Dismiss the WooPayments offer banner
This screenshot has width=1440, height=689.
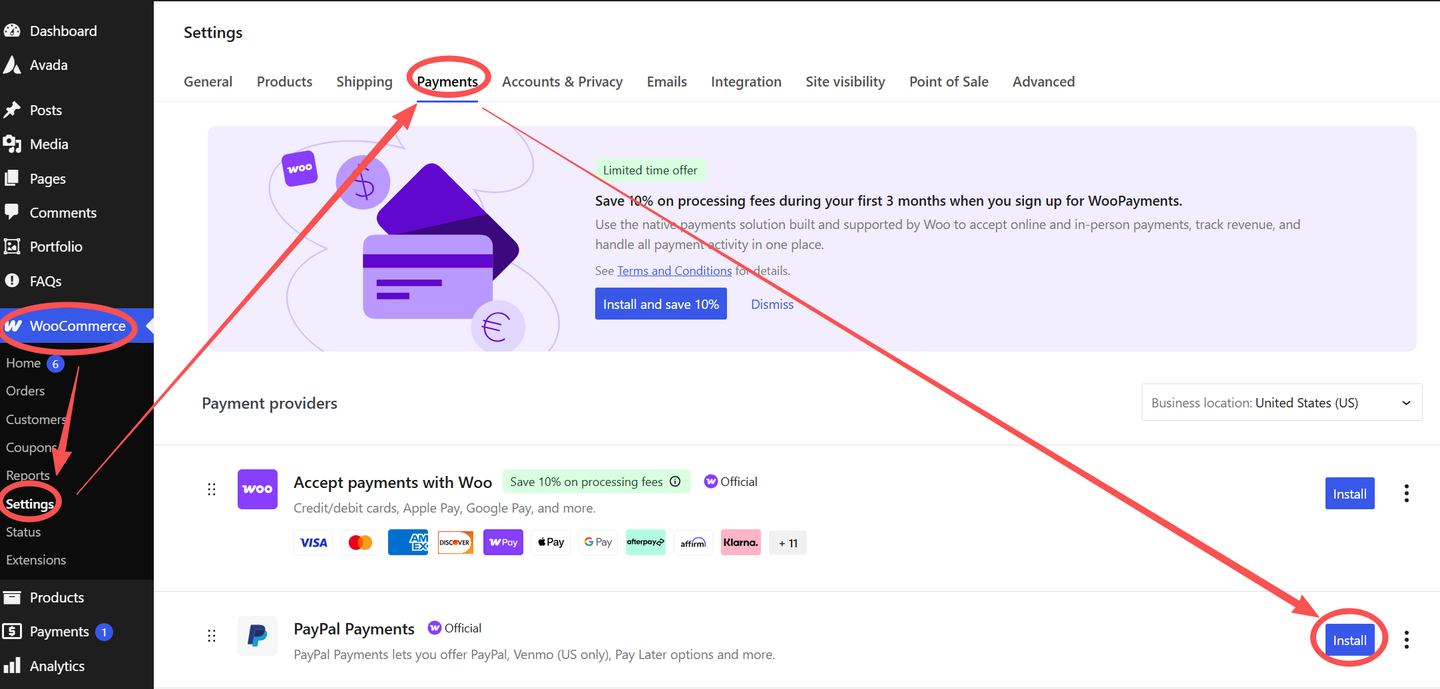pyautogui.click(x=772, y=304)
